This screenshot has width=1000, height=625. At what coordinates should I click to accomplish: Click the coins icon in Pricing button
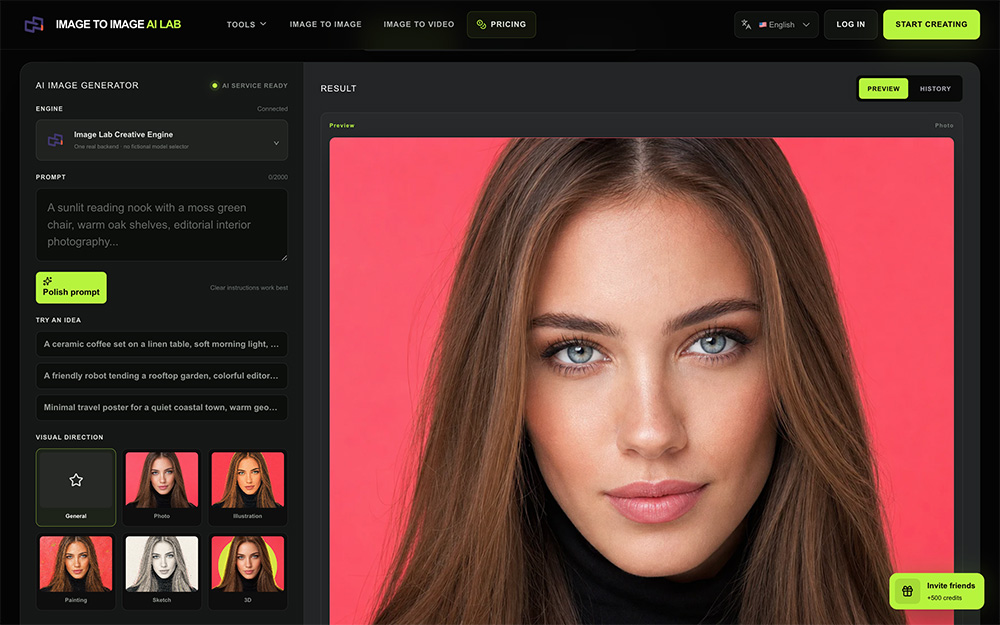click(x=482, y=24)
